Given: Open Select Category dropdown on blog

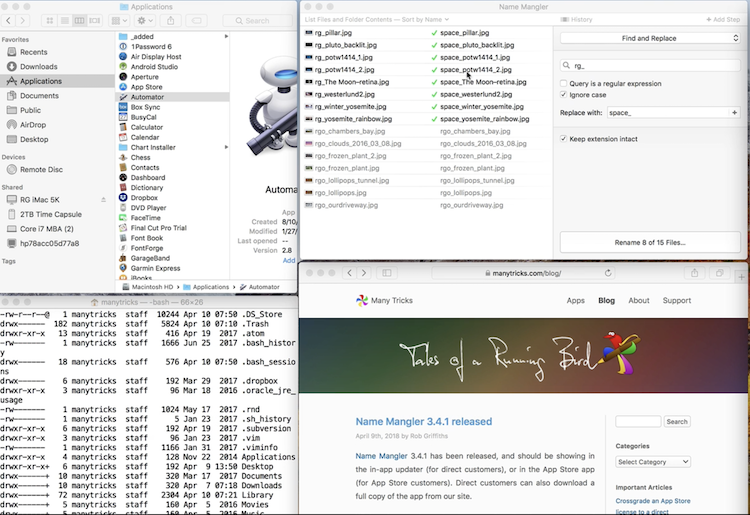Looking at the screenshot, I should tap(653, 462).
